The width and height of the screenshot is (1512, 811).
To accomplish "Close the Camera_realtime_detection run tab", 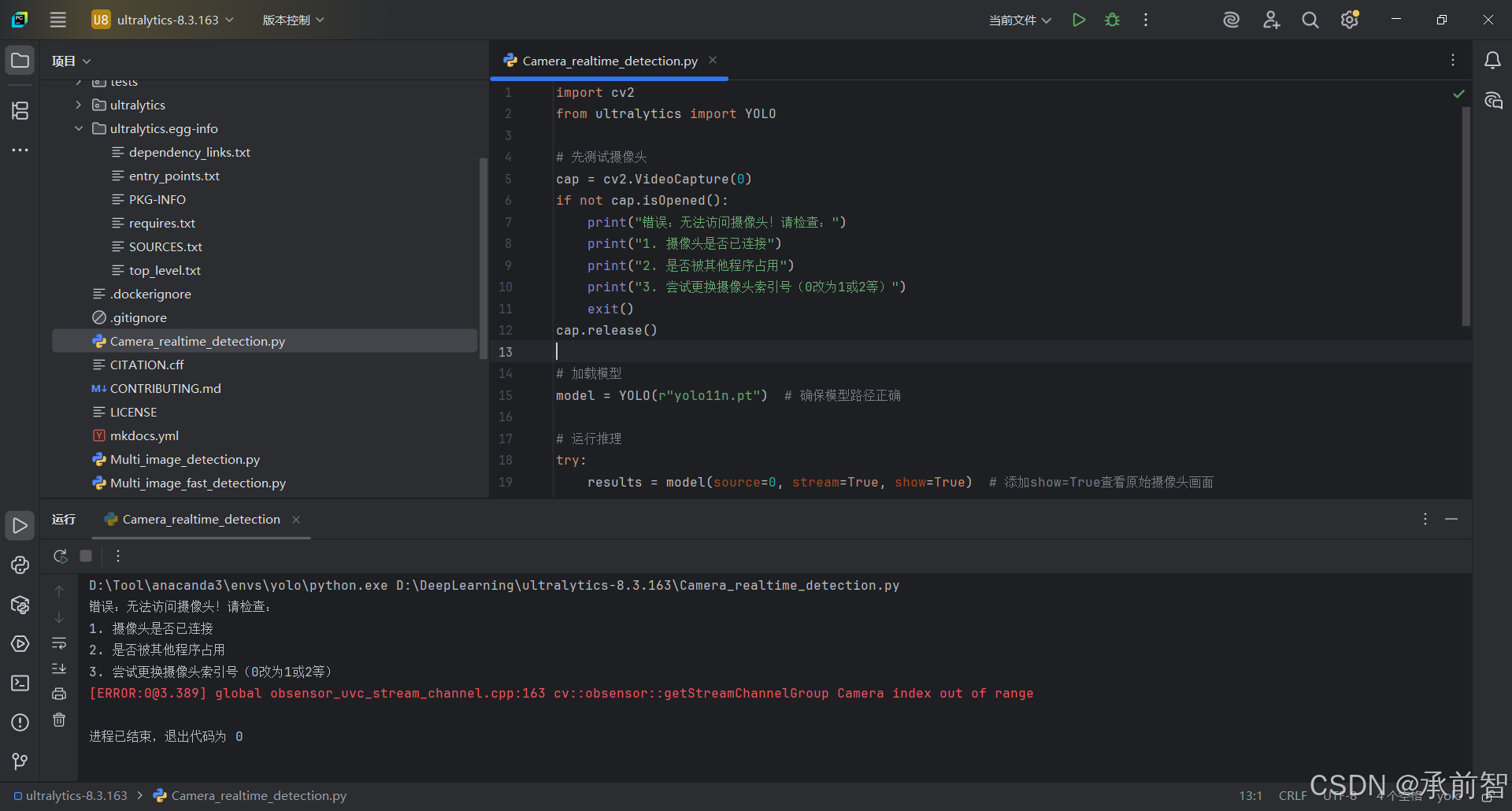I will tap(296, 519).
